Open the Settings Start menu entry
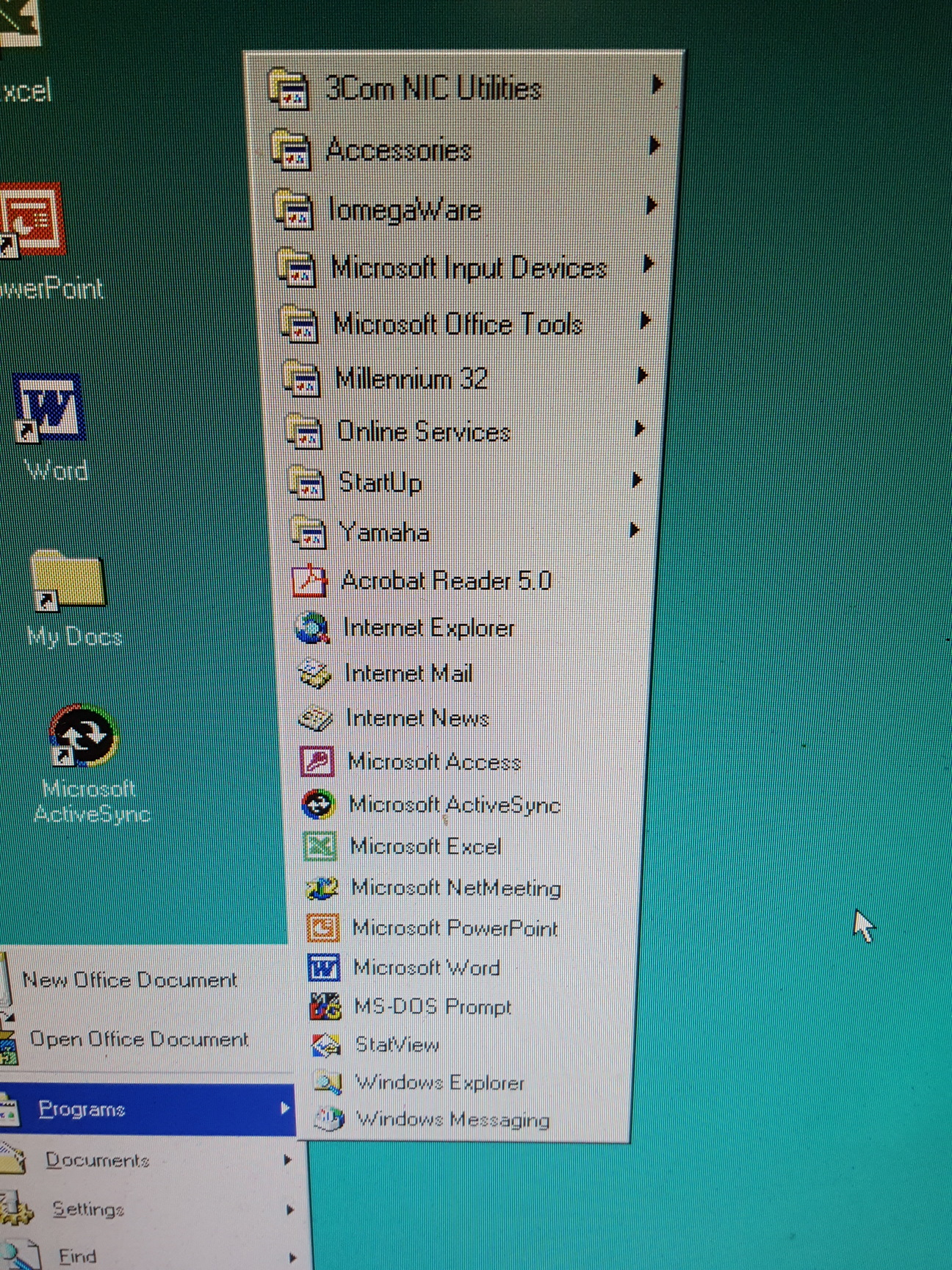The image size is (952, 1270). click(87, 1209)
